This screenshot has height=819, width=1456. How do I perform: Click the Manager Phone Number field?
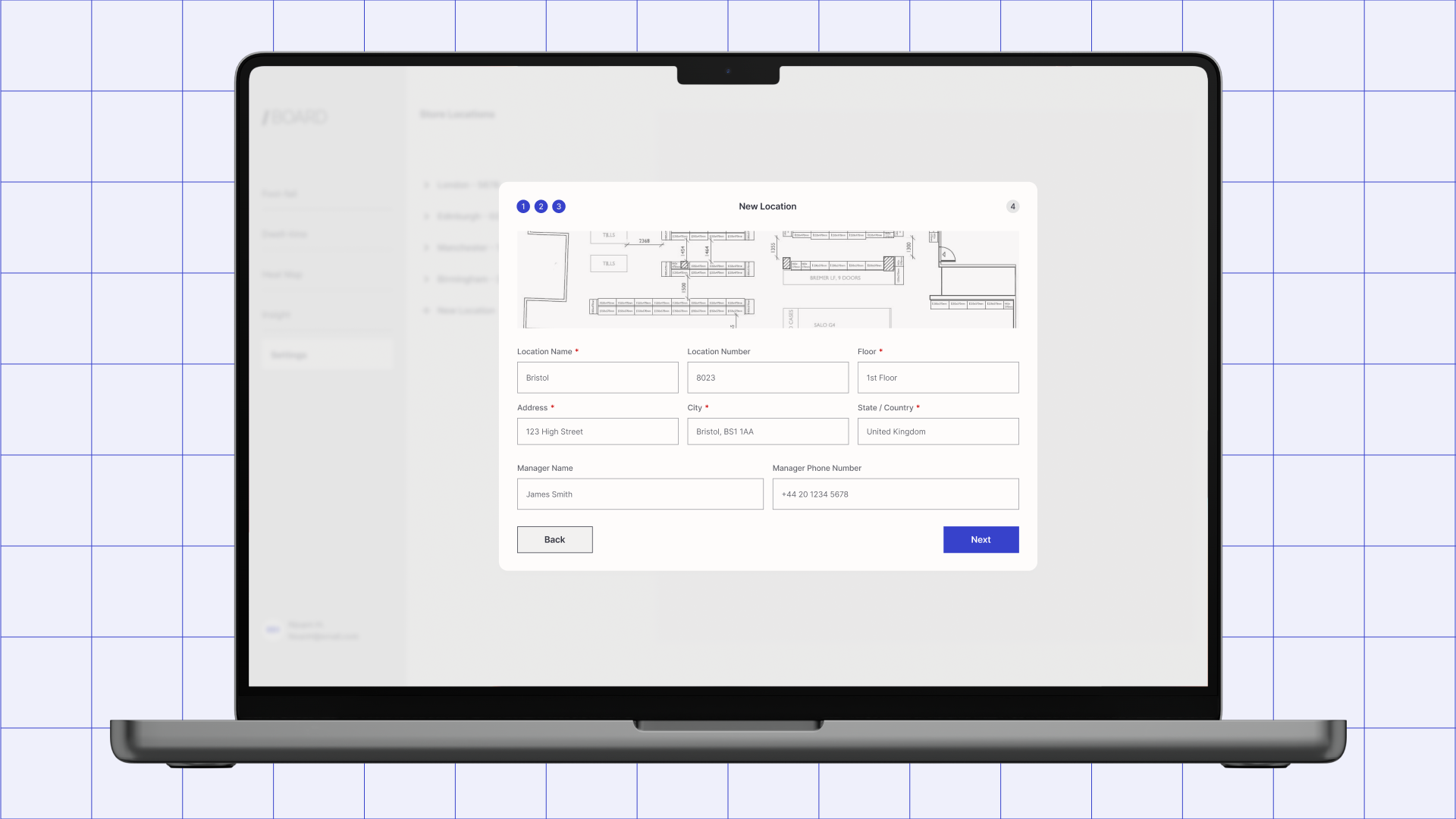point(896,494)
